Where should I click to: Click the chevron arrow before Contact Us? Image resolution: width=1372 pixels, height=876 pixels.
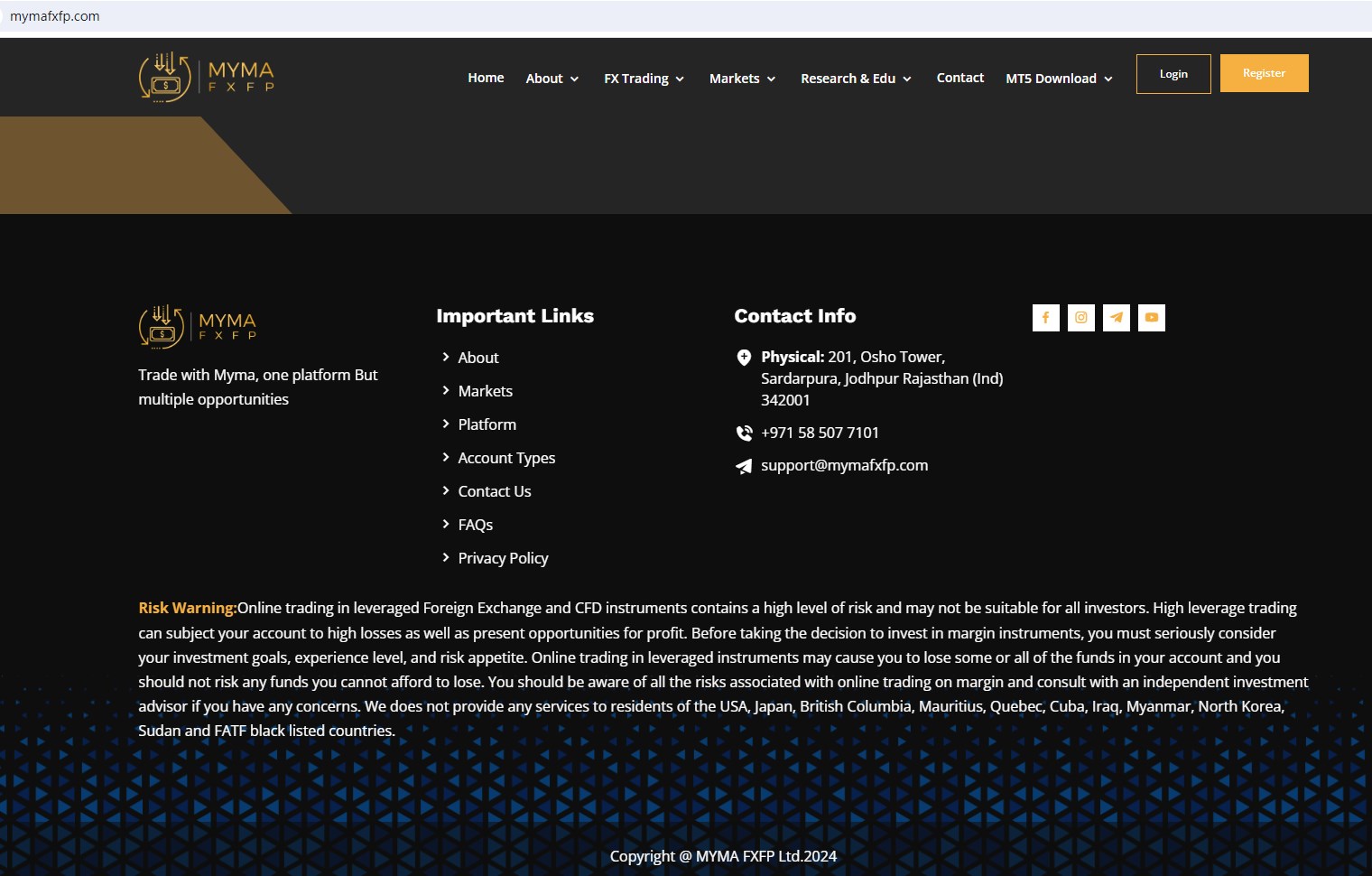point(446,490)
